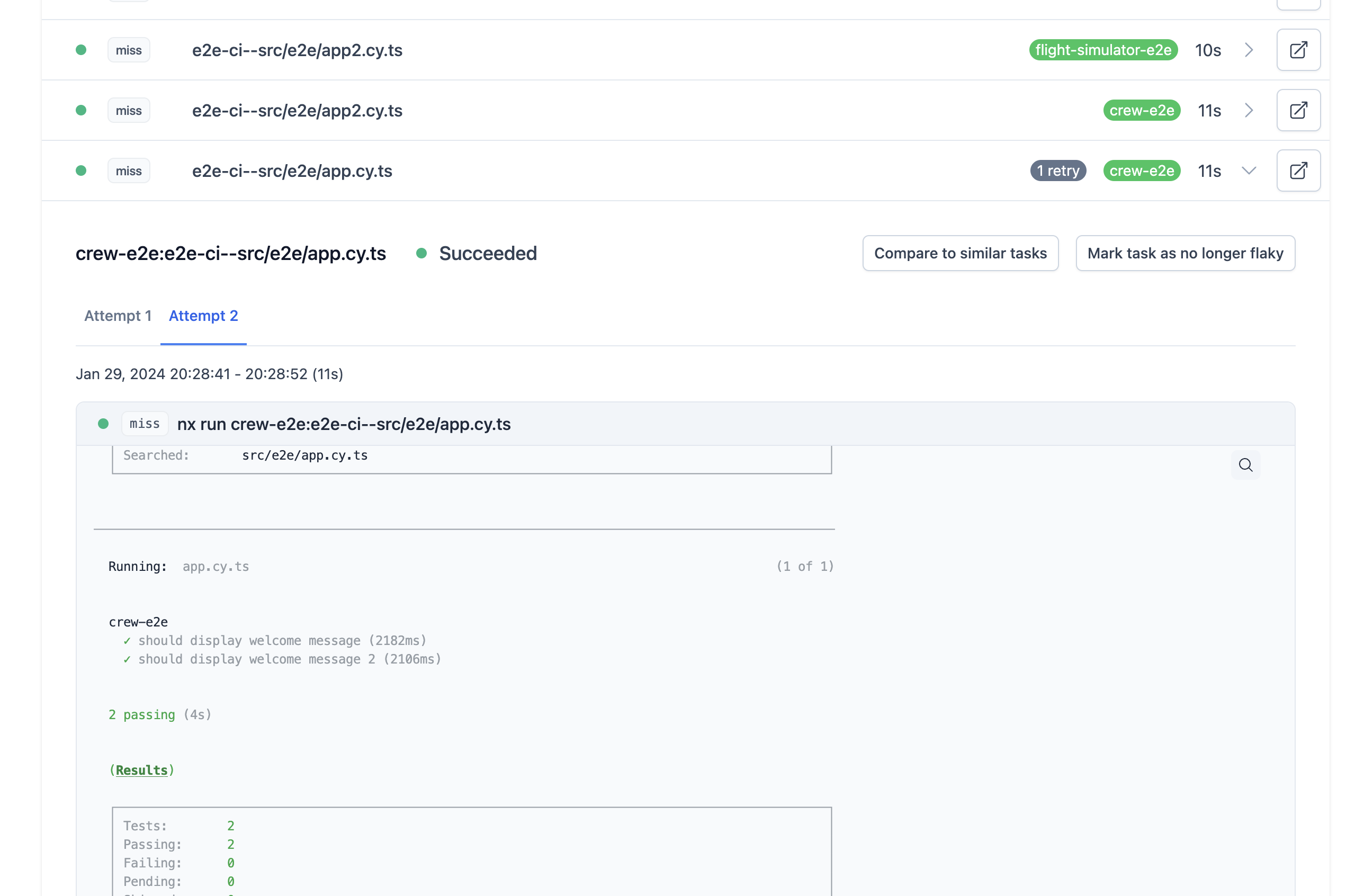
Task: Click the external link icon for app2.cy.ts flight-simulator
Action: click(x=1298, y=49)
